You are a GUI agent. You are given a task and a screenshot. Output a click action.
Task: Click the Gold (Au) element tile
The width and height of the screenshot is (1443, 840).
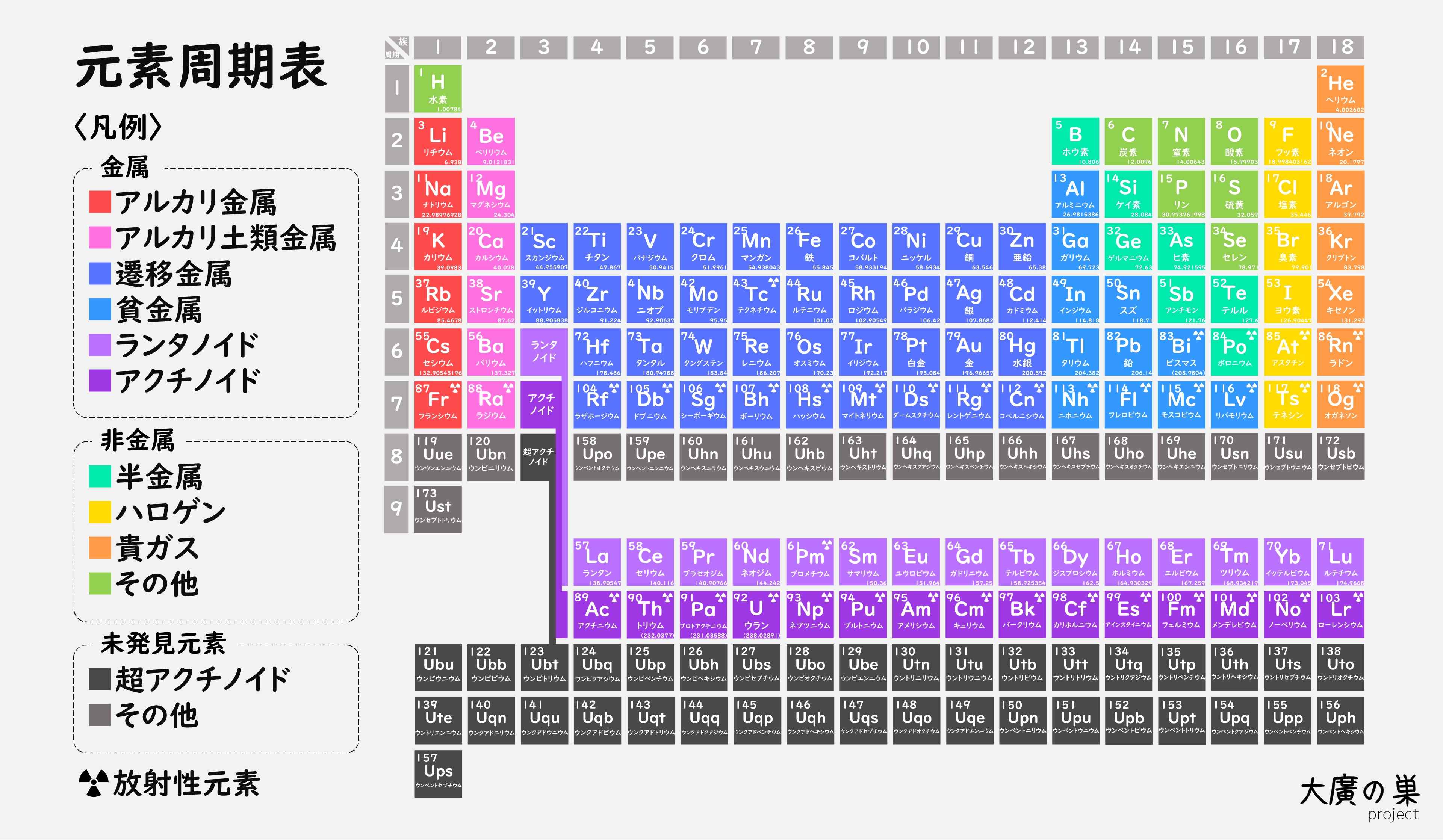(x=969, y=352)
